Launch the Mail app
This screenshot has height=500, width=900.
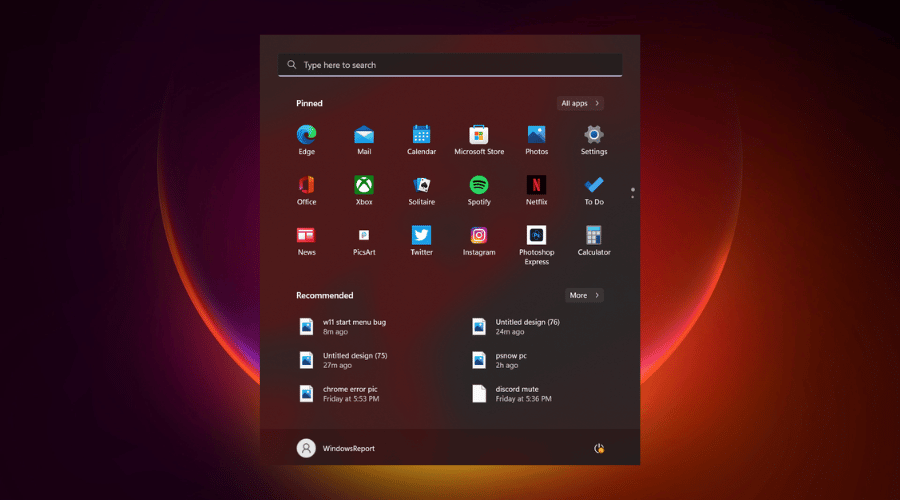coord(364,140)
